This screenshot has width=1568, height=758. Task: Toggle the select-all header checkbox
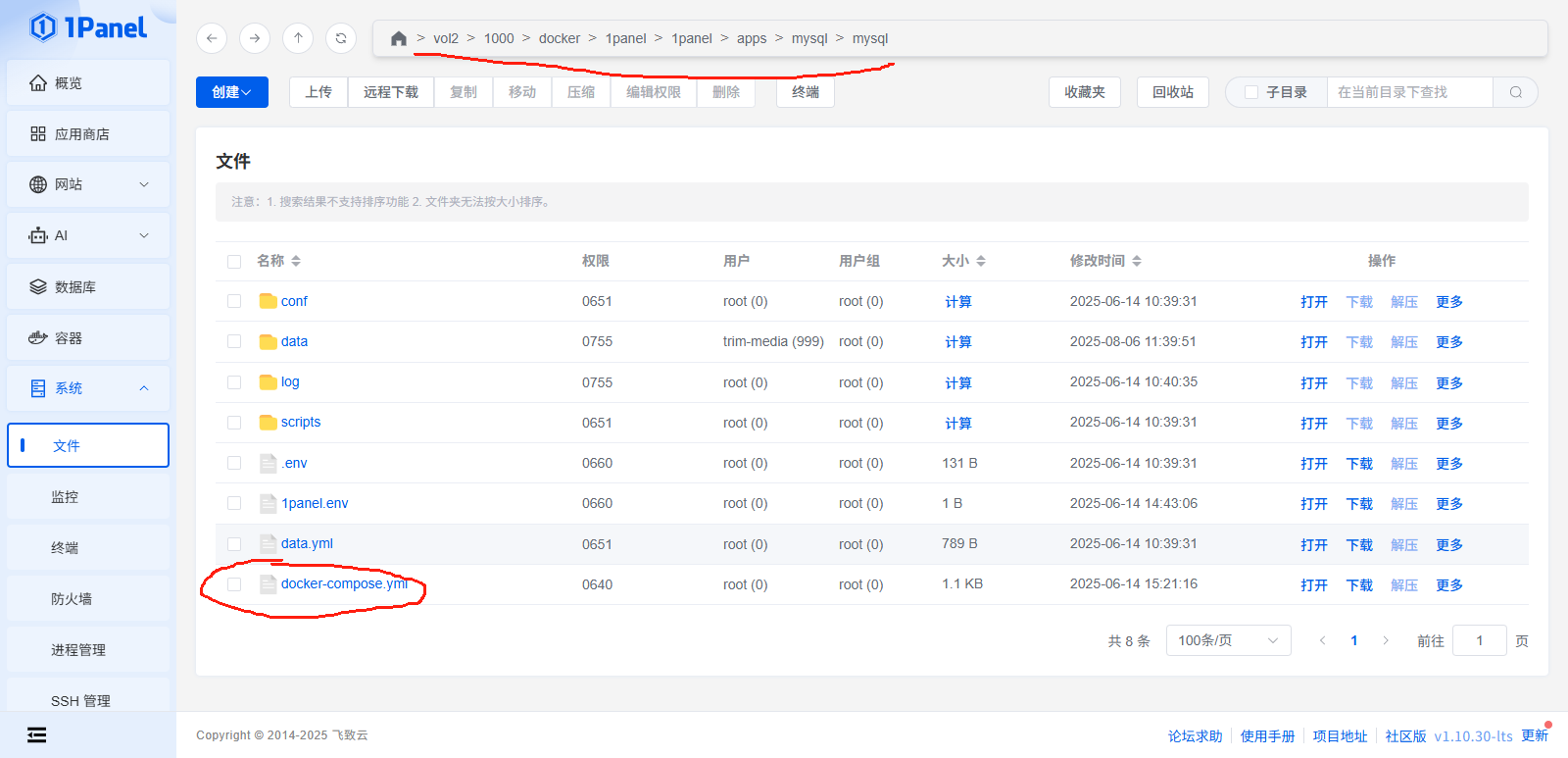pyautogui.click(x=234, y=262)
